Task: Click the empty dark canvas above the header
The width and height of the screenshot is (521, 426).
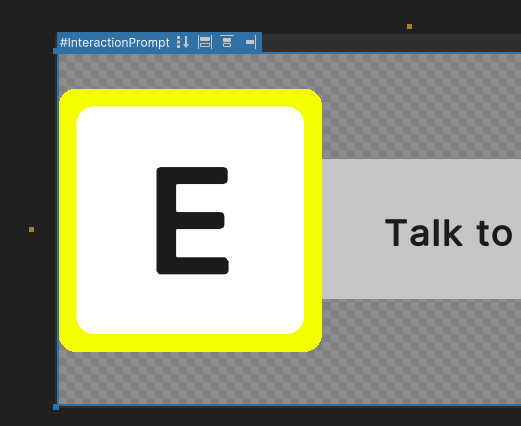Action: (x=233, y=15)
